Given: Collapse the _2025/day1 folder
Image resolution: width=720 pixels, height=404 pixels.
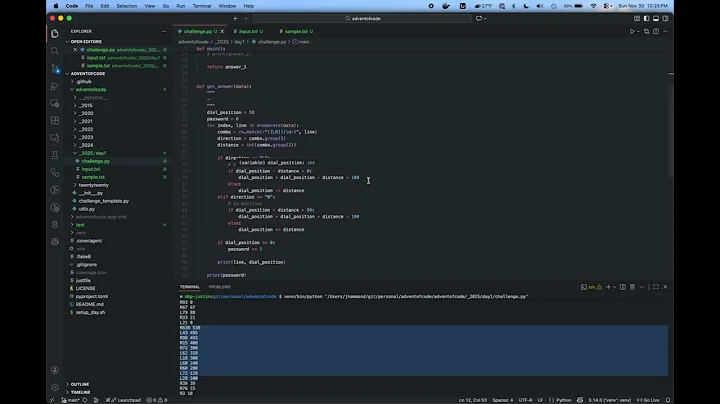Looking at the screenshot, I should [x=92, y=153].
